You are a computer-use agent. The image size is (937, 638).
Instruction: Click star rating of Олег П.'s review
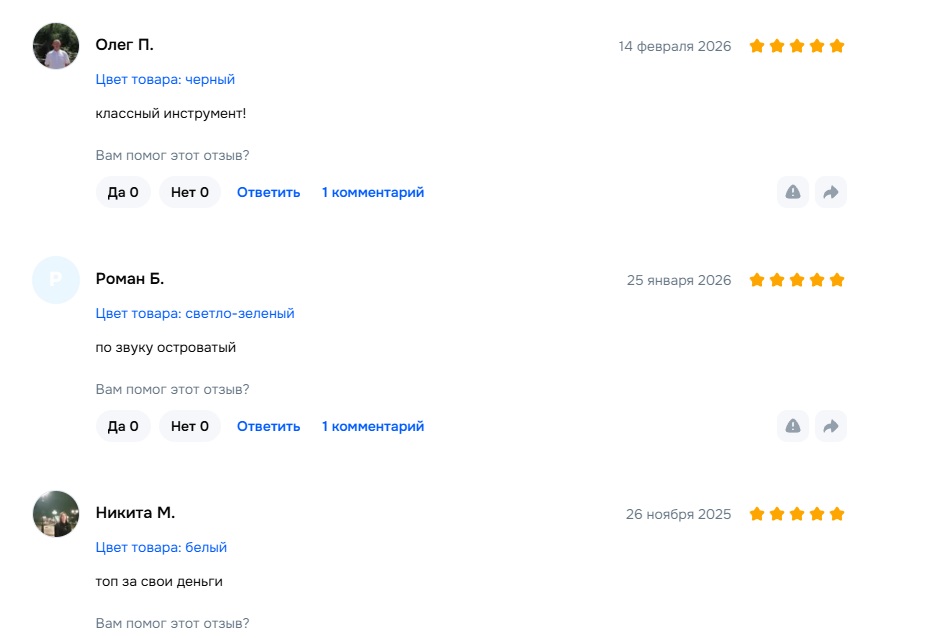[797, 46]
